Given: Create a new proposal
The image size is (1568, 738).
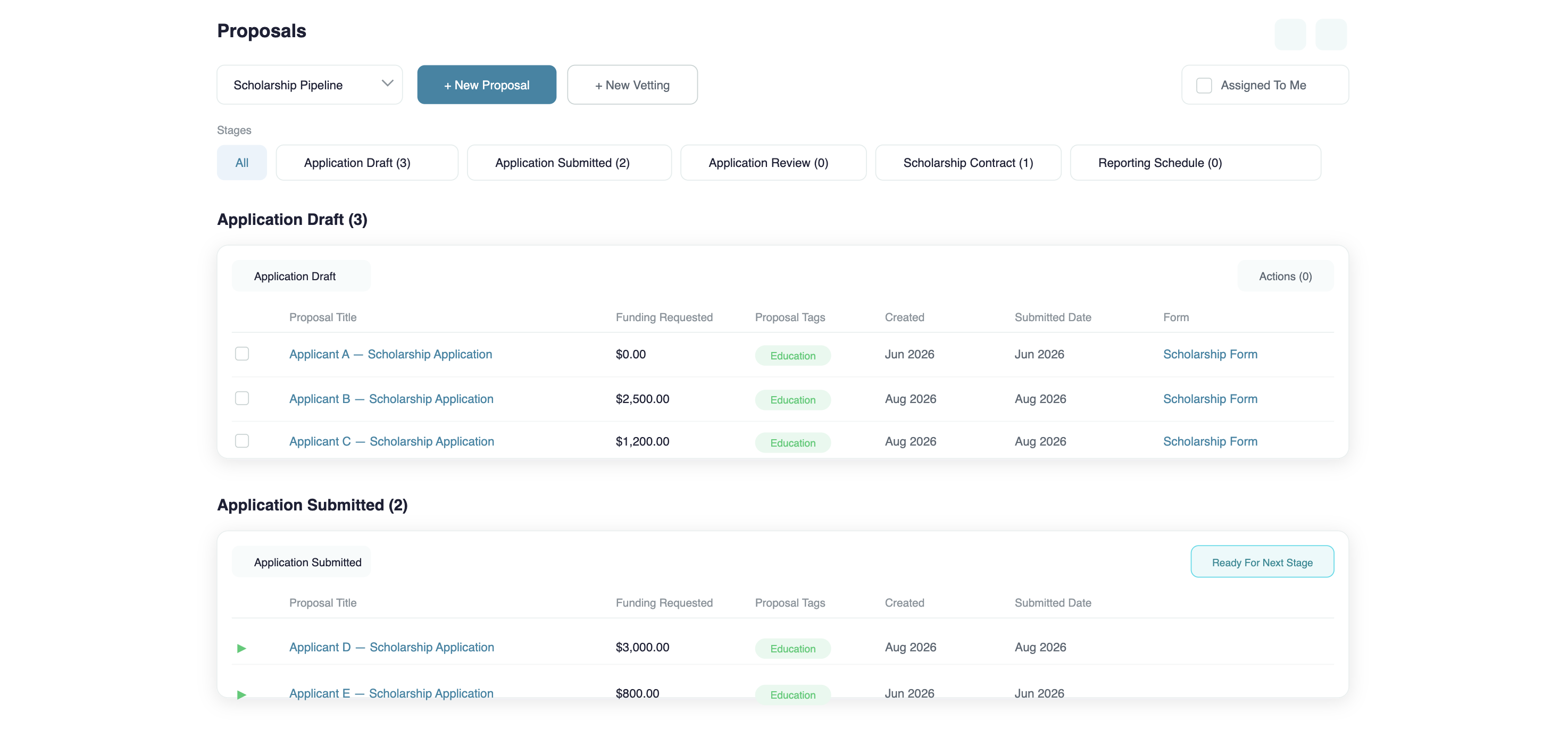Looking at the screenshot, I should point(486,85).
